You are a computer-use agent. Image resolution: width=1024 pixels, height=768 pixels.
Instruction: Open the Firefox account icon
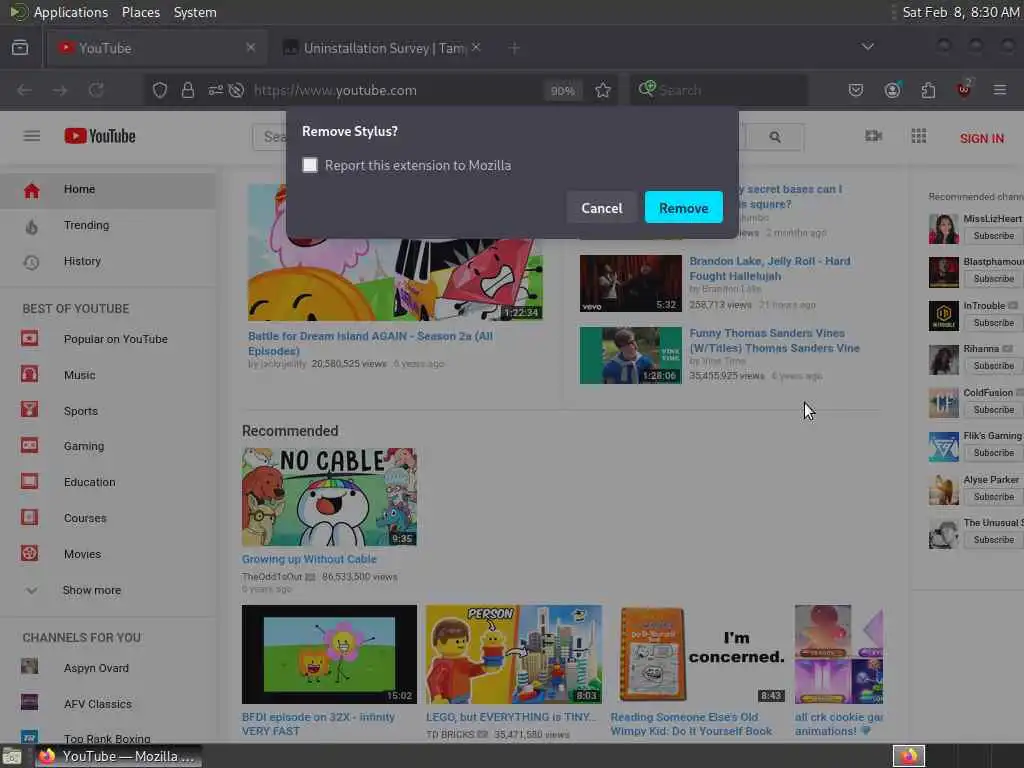(x=892, y=90)
